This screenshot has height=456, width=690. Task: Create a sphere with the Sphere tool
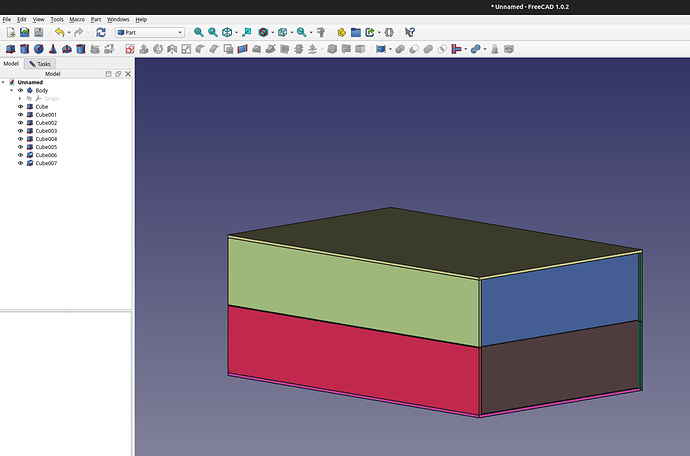[x=39, y=48]
